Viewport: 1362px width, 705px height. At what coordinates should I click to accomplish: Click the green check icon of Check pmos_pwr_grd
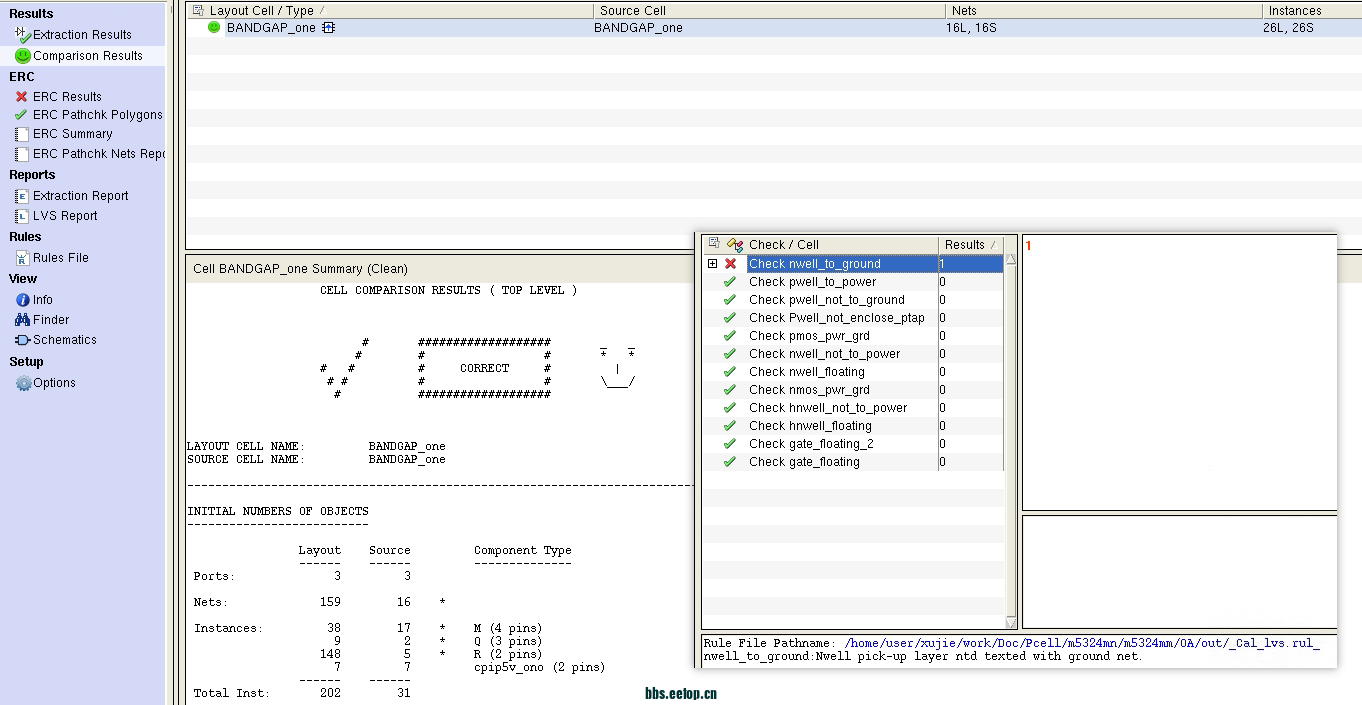pyautogui.click(x=731, y=336)
